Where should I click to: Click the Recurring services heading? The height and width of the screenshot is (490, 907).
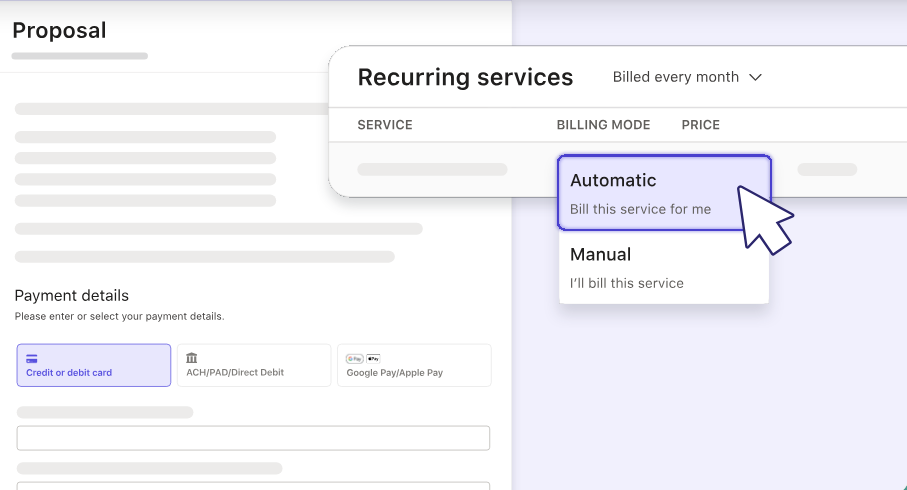click(465, 77)
